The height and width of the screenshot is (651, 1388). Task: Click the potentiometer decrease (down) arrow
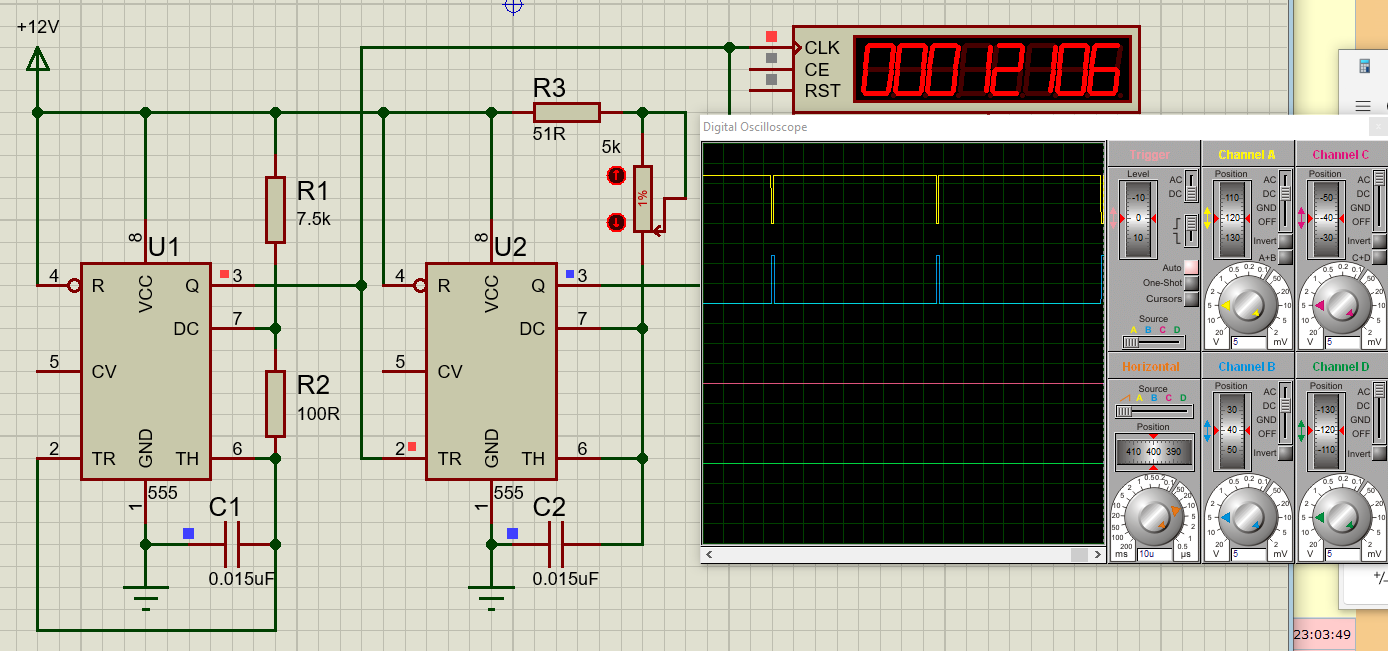[616, 222]
